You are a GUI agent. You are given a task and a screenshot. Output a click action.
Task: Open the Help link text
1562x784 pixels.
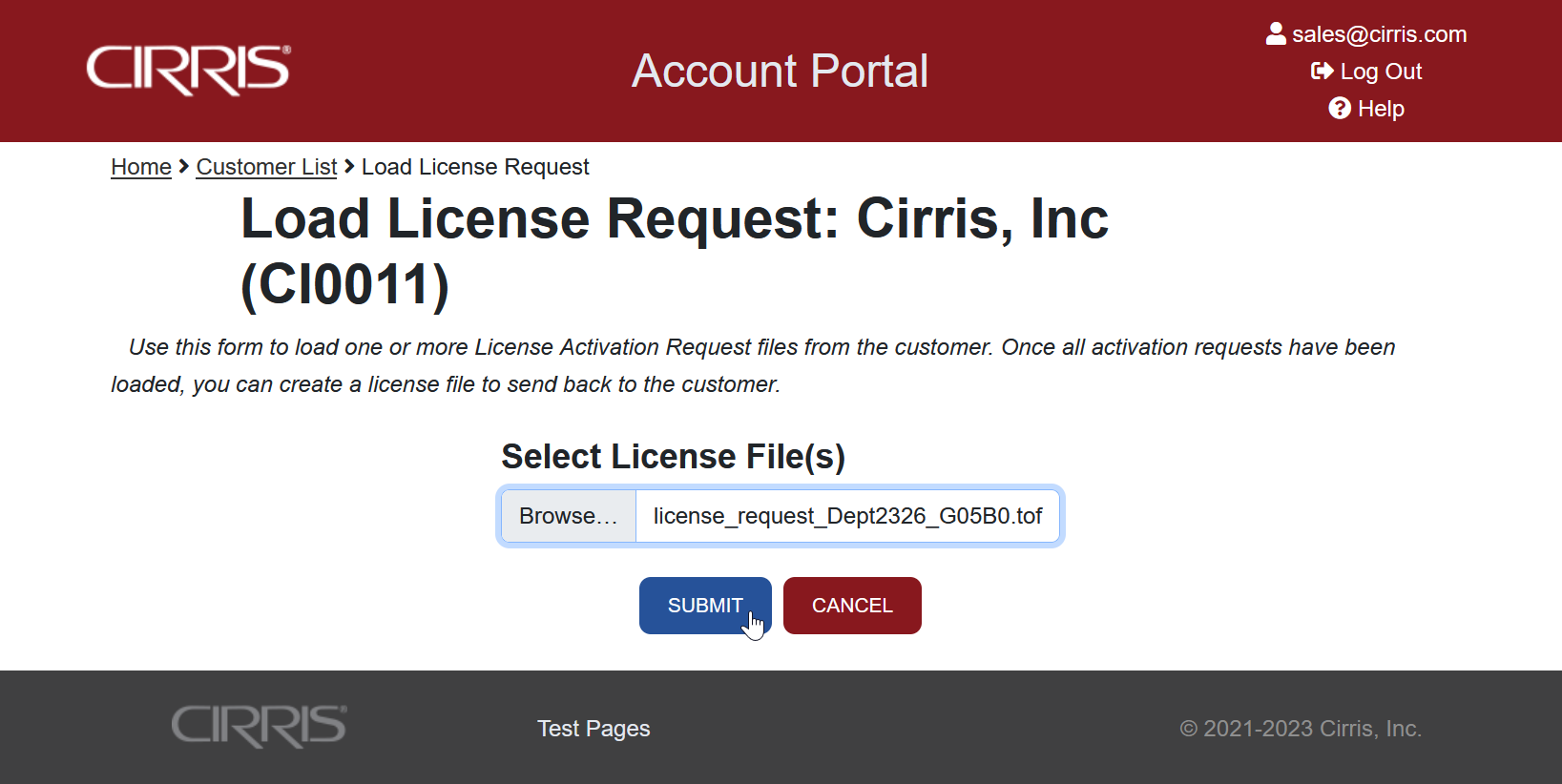pos(1381,109)
